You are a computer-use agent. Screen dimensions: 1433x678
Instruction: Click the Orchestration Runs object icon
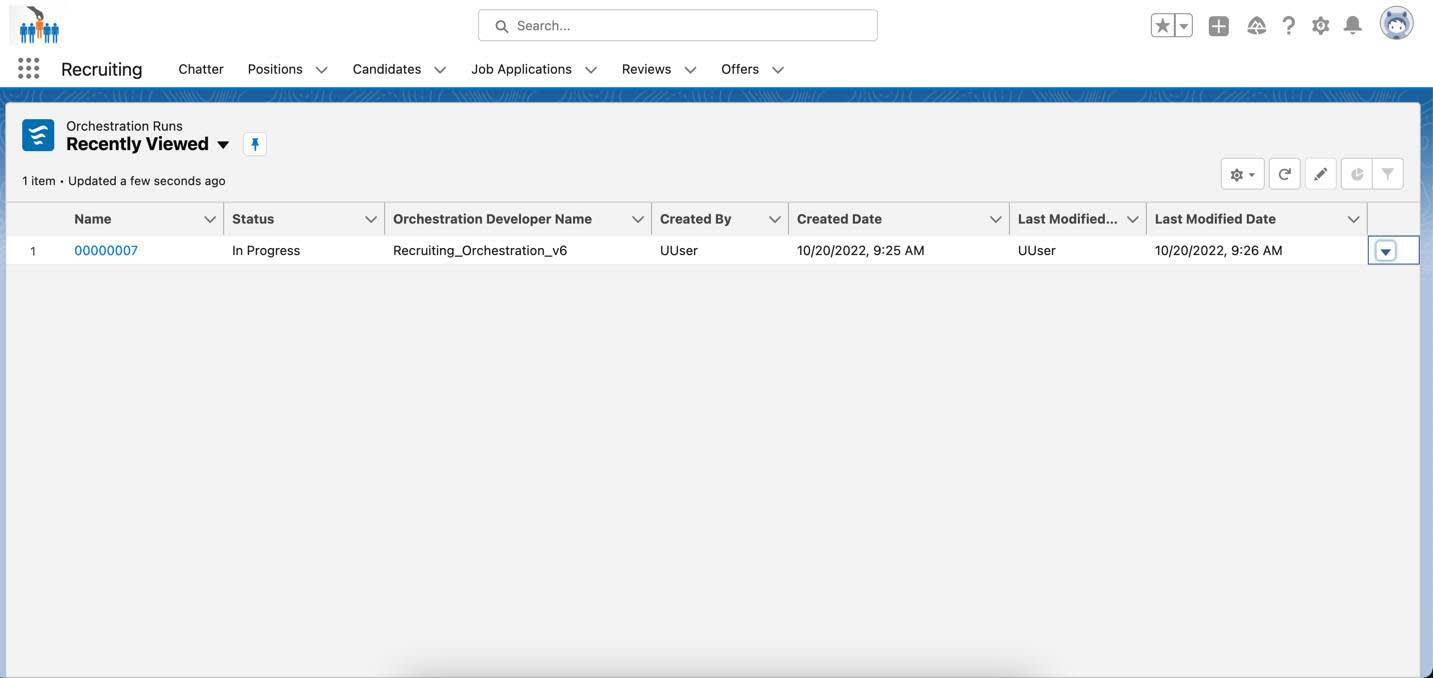(x=38, y=135)
